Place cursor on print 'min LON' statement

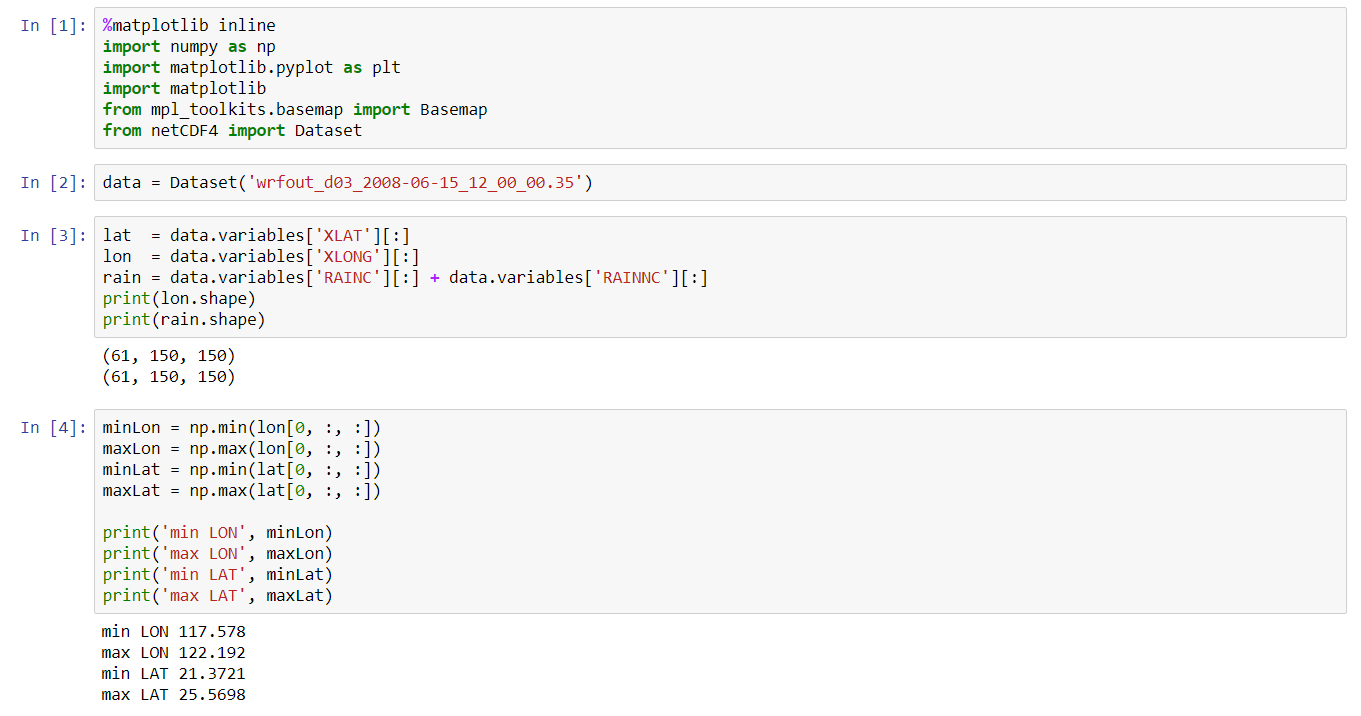[217, 533]
